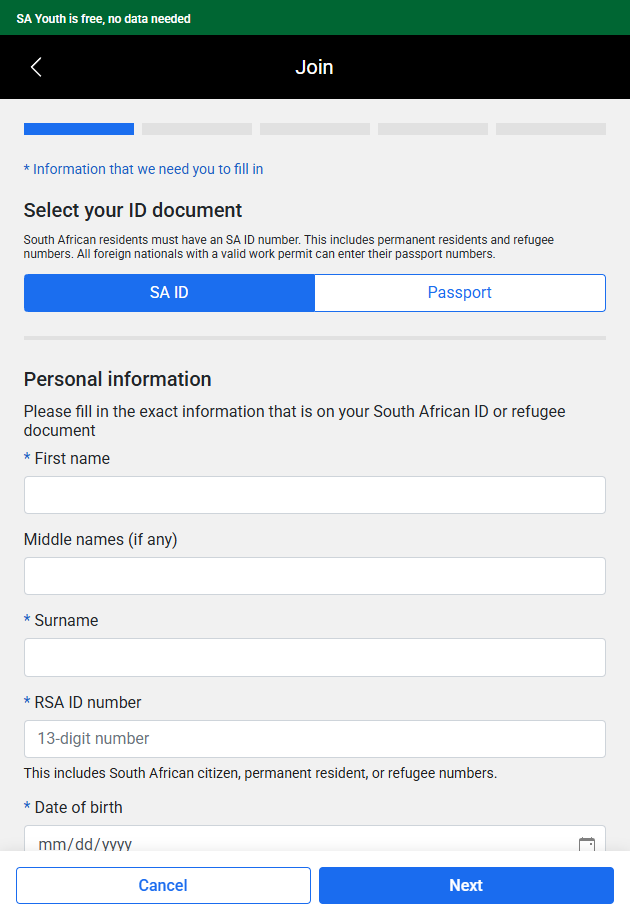Click the Personal information heading
This screenshot has height=915, width=630.
(117, 379)
